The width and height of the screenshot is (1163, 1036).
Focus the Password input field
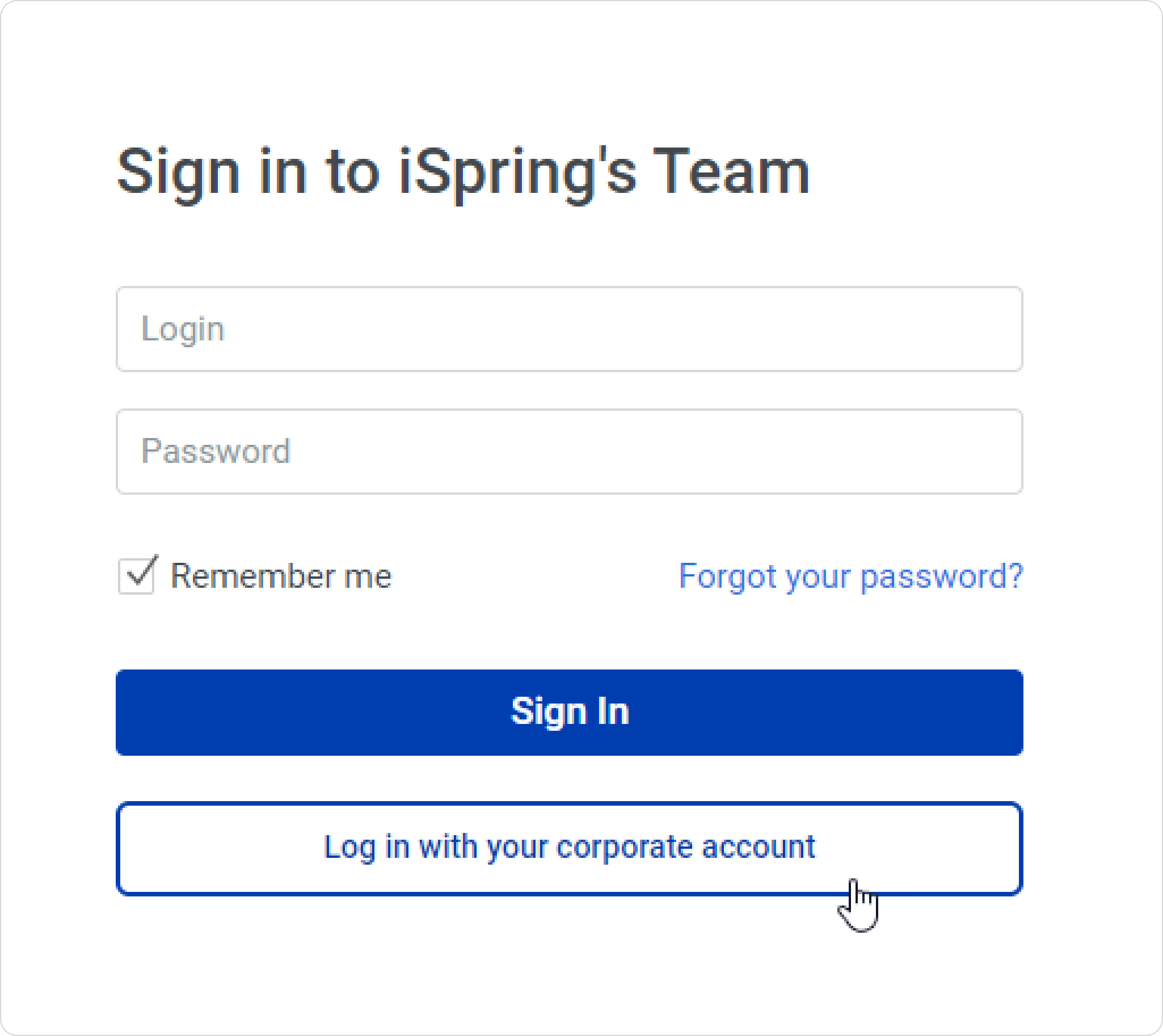pos(569,452)
